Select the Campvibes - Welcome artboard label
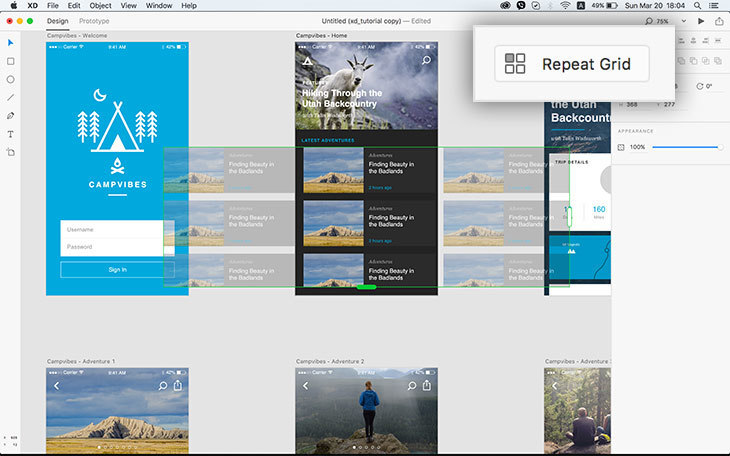Image resolution: width=730 pixels, height=456 pixels. tap(77, 35)
